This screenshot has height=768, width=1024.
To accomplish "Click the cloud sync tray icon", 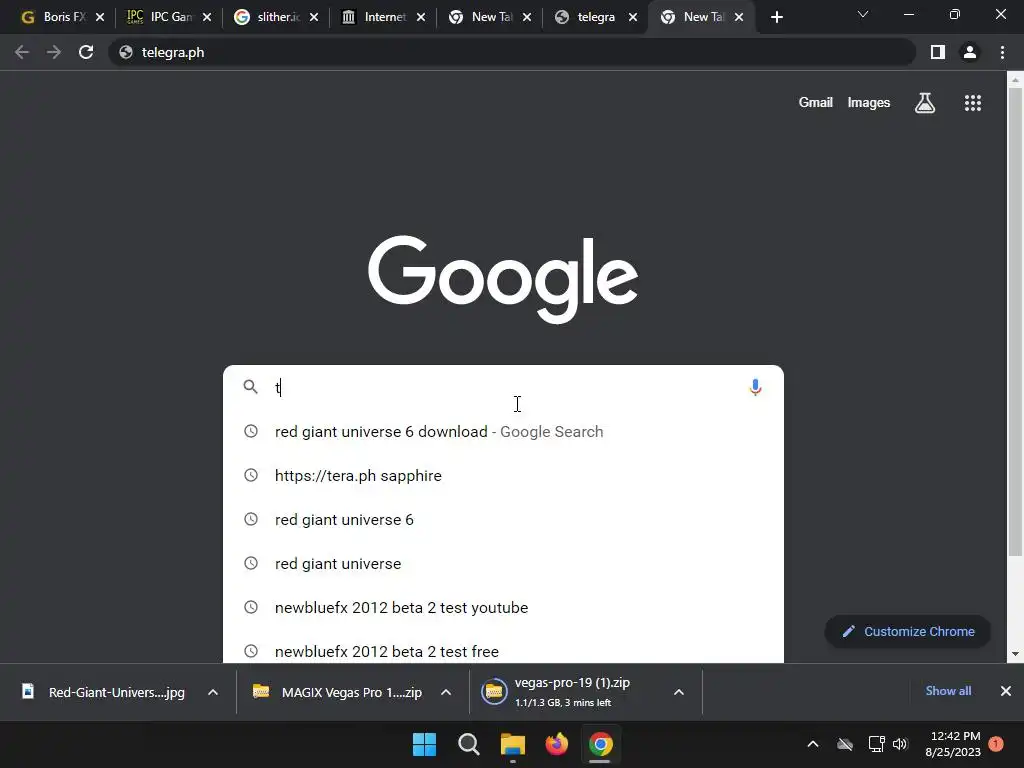I will (x=845, y=744).
